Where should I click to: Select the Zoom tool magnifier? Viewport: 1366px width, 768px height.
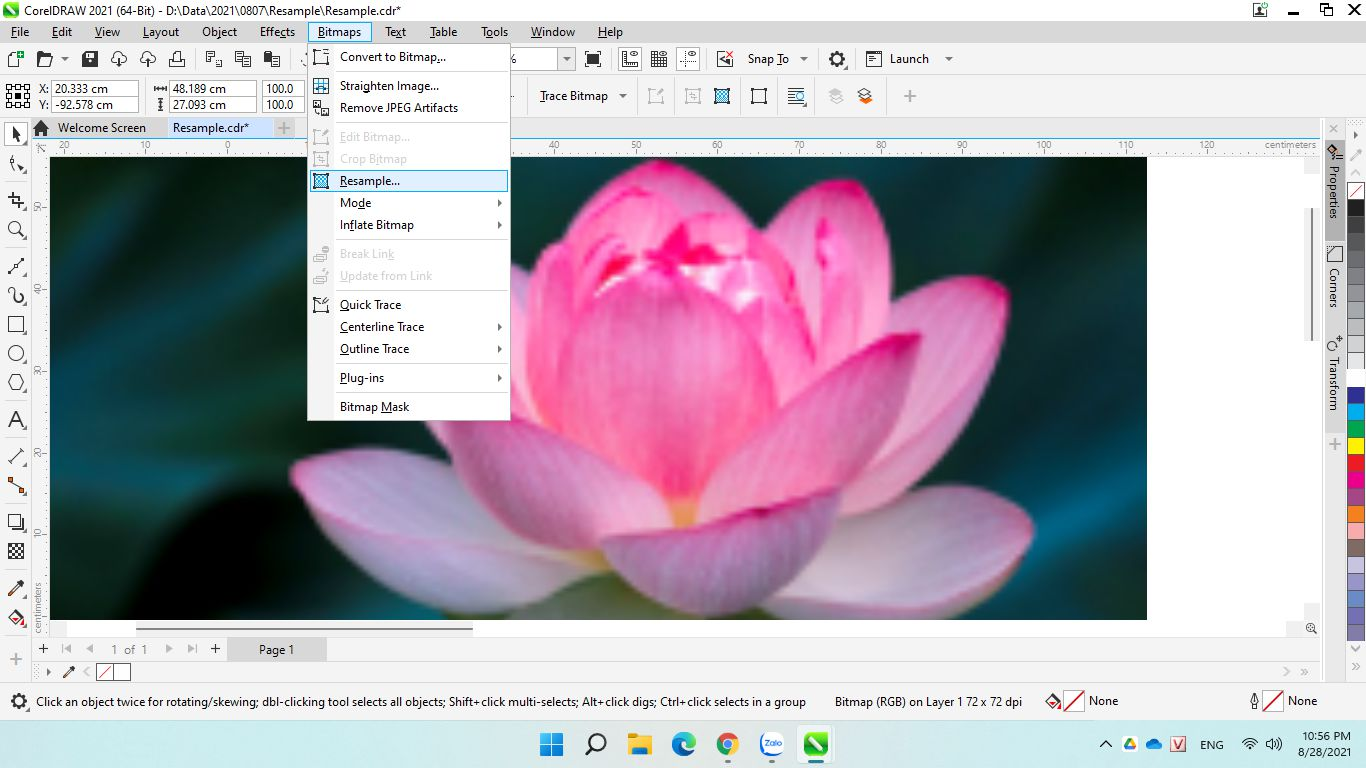click(16, 230)
